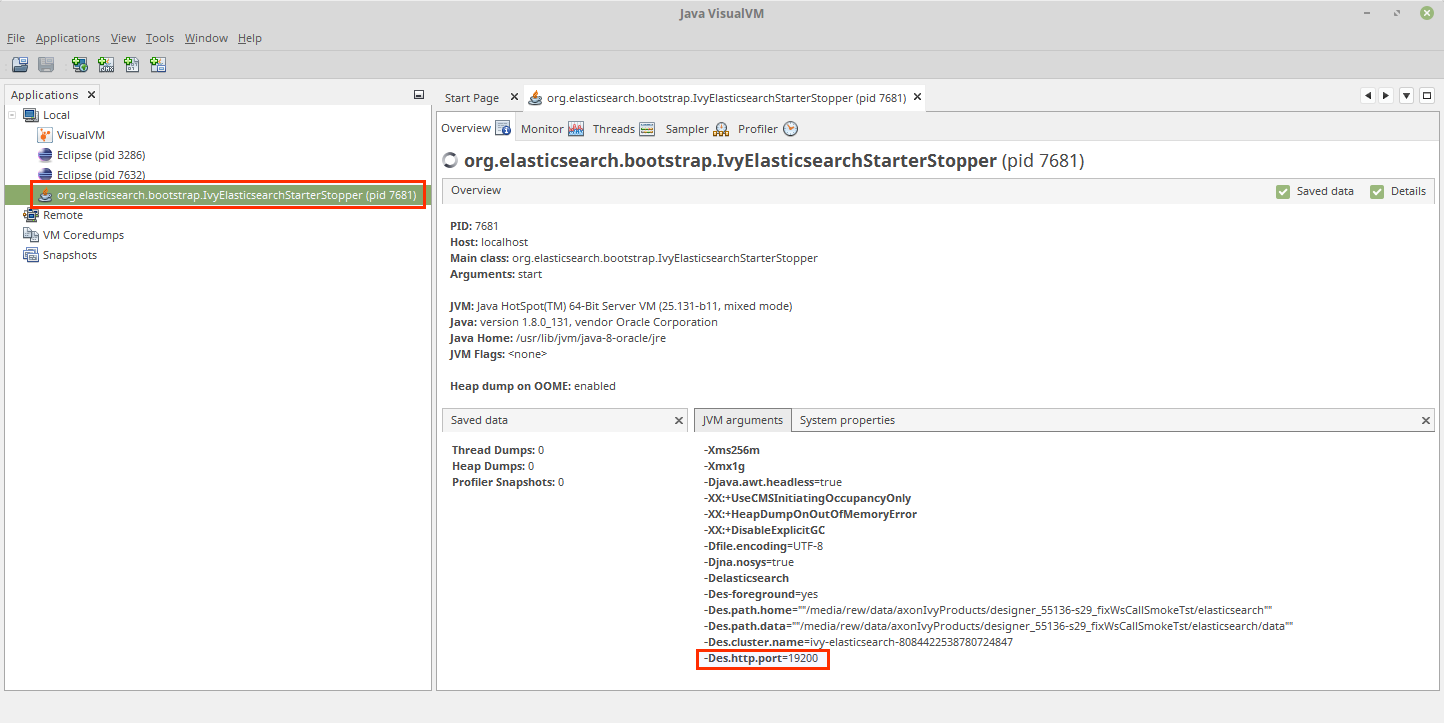Open the View menu
Image resolution: width=1444 pixels, height=723 pixels.
point(123,38)
